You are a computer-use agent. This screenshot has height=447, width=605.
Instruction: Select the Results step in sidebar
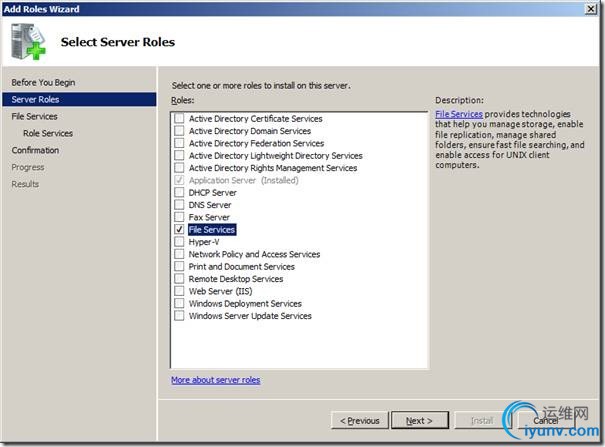(x=25, y=184)
